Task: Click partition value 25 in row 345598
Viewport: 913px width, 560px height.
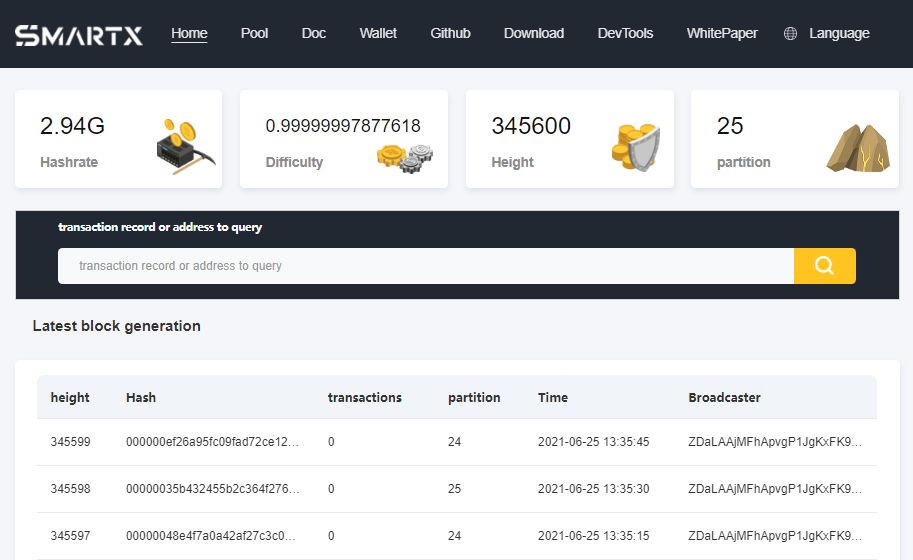Action: (454, 489)
